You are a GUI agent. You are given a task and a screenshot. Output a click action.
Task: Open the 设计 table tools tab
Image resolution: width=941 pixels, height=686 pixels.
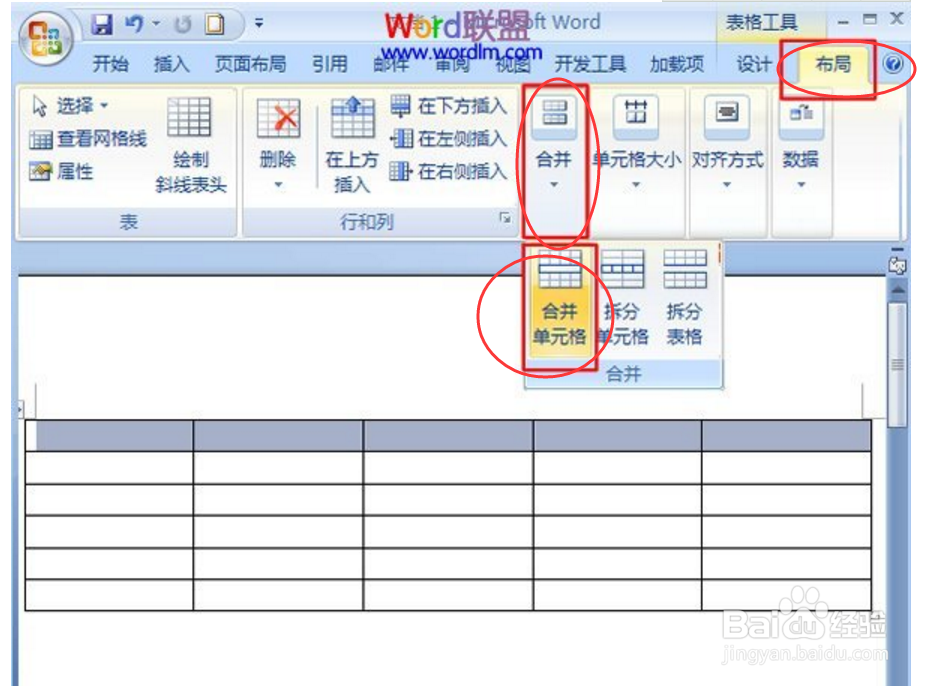pyautogui.click(x=754, y=64)
